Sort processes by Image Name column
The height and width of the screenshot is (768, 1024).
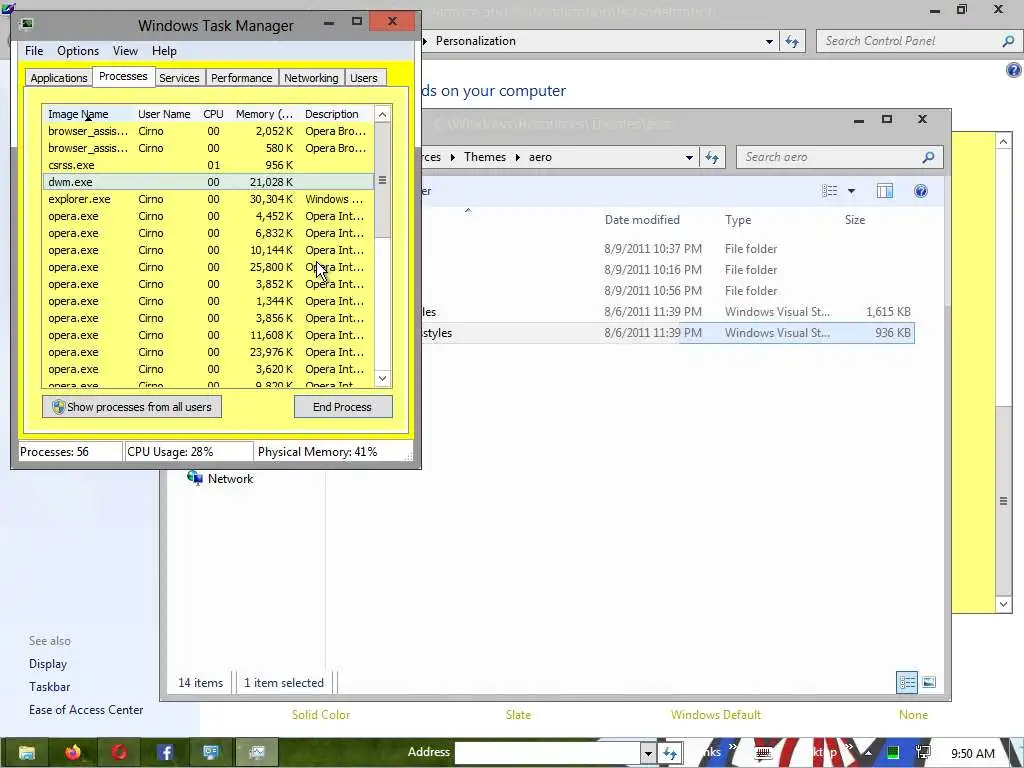pyautogui.click(x=89, y=114)
